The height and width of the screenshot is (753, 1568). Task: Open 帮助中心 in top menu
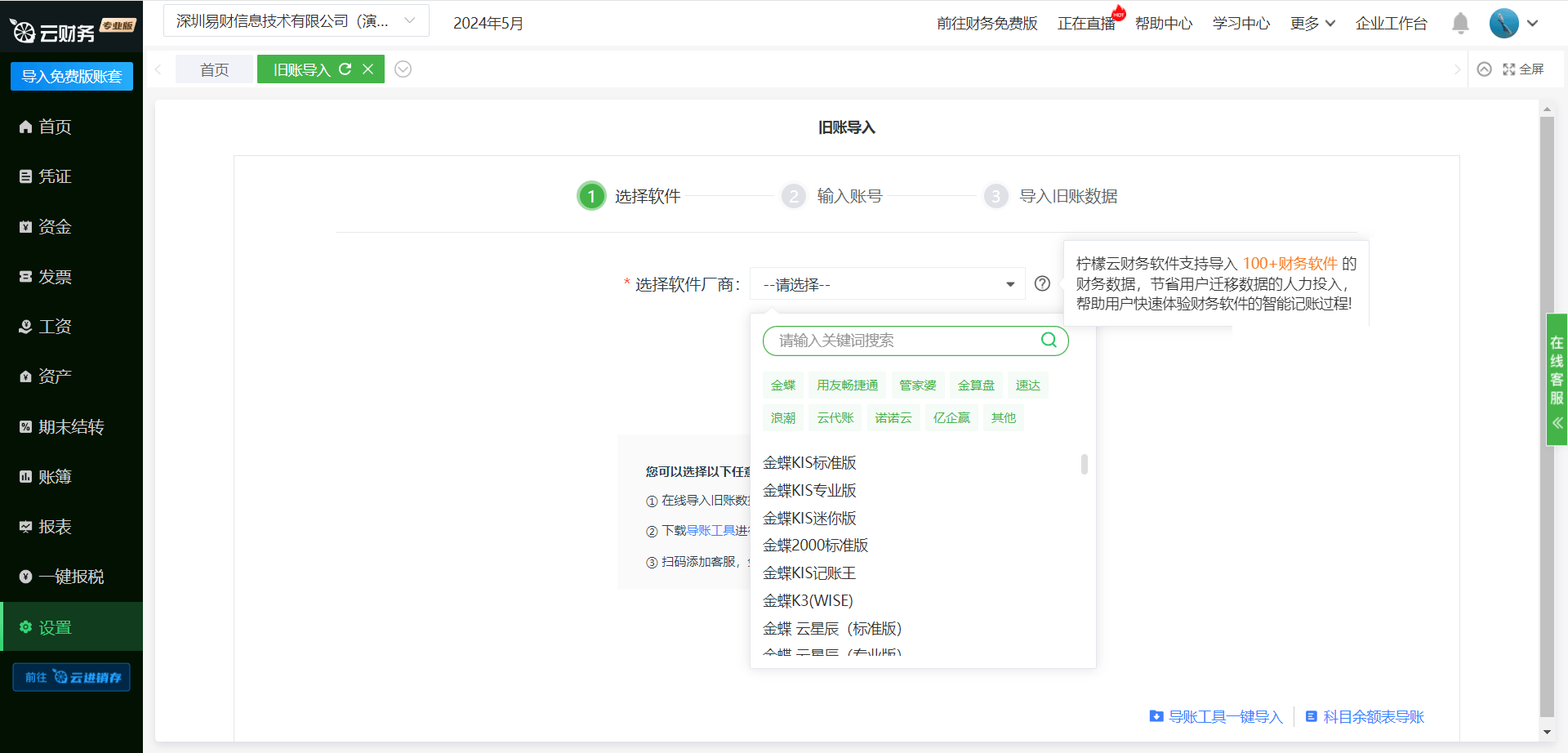1164,23
